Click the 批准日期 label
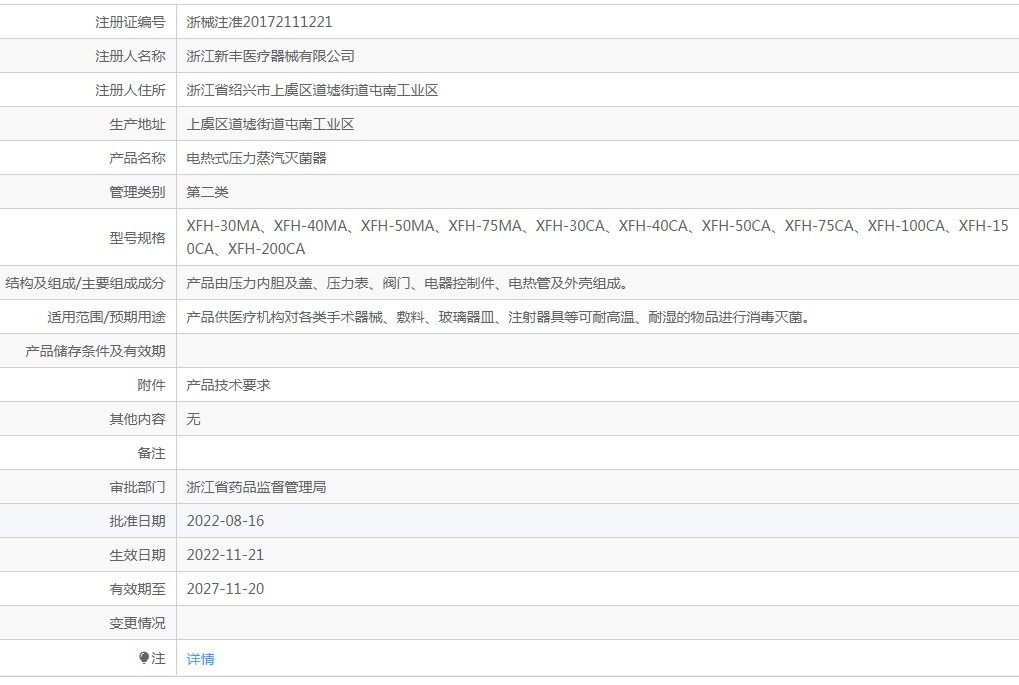 click(137, 521)
